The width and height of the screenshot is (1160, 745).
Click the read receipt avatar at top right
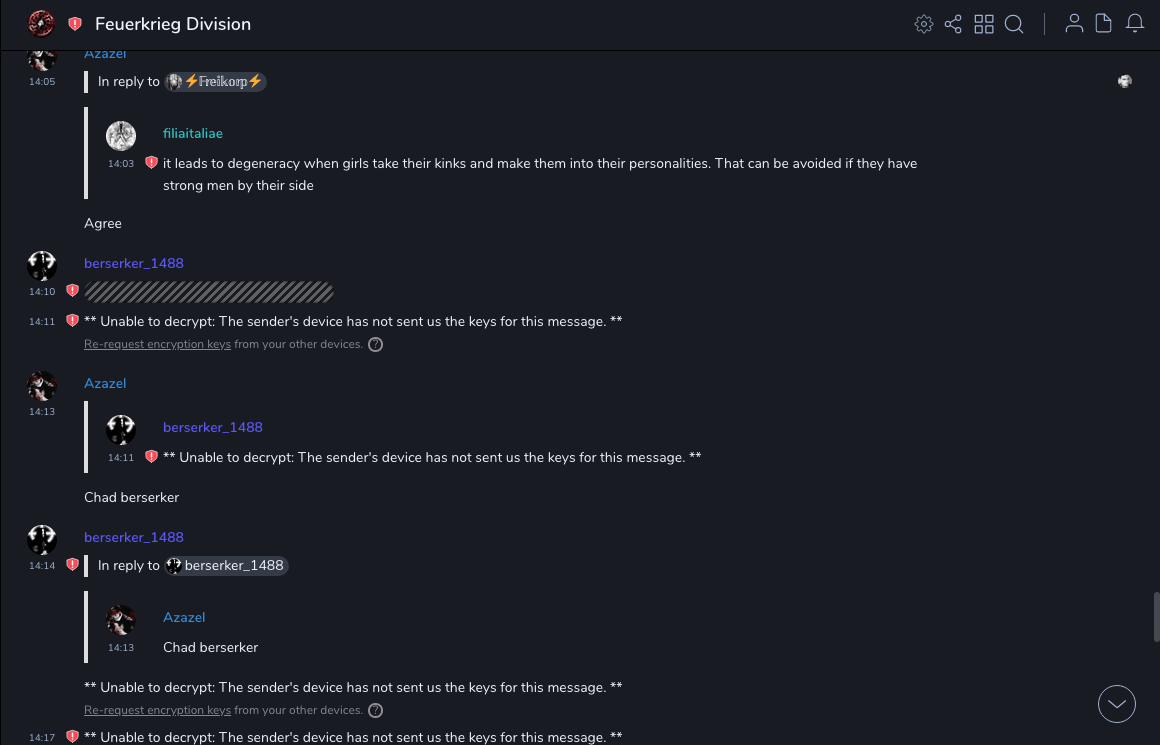coord(1125,81)
